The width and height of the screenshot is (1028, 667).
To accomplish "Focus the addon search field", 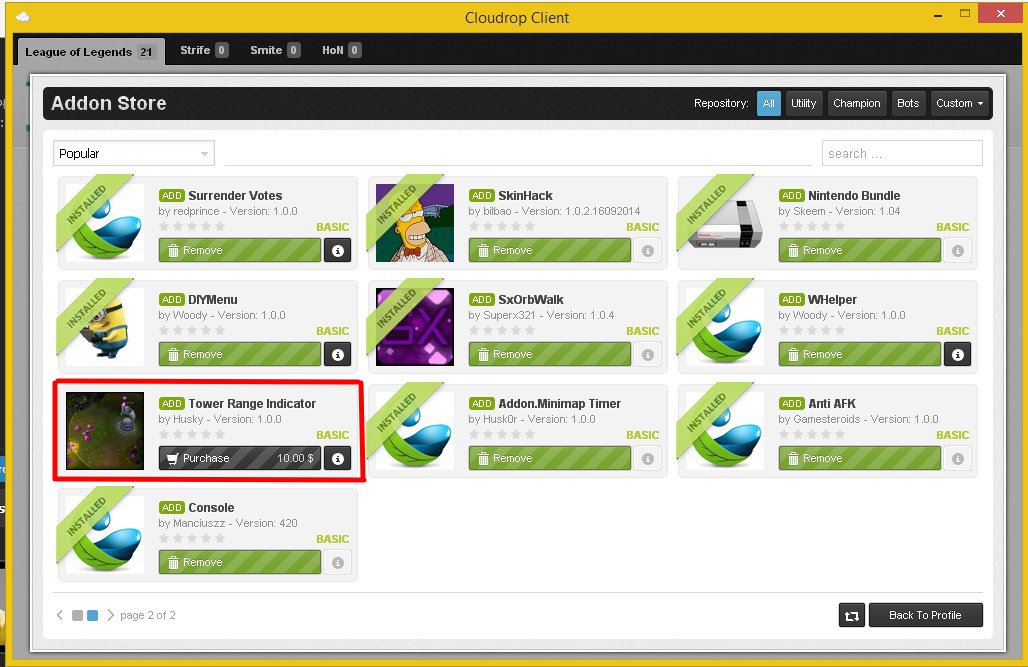I will pos(902,153).
